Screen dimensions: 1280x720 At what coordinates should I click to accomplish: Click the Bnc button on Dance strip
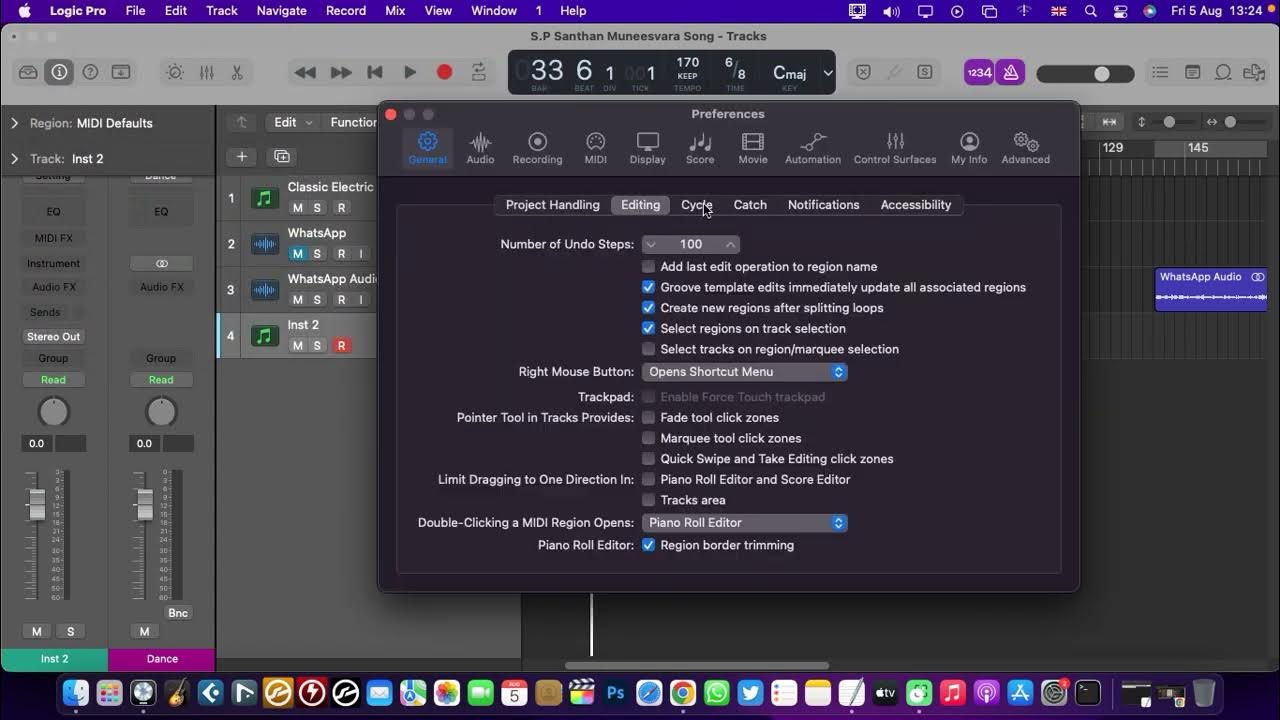click(x=177, y=613)
